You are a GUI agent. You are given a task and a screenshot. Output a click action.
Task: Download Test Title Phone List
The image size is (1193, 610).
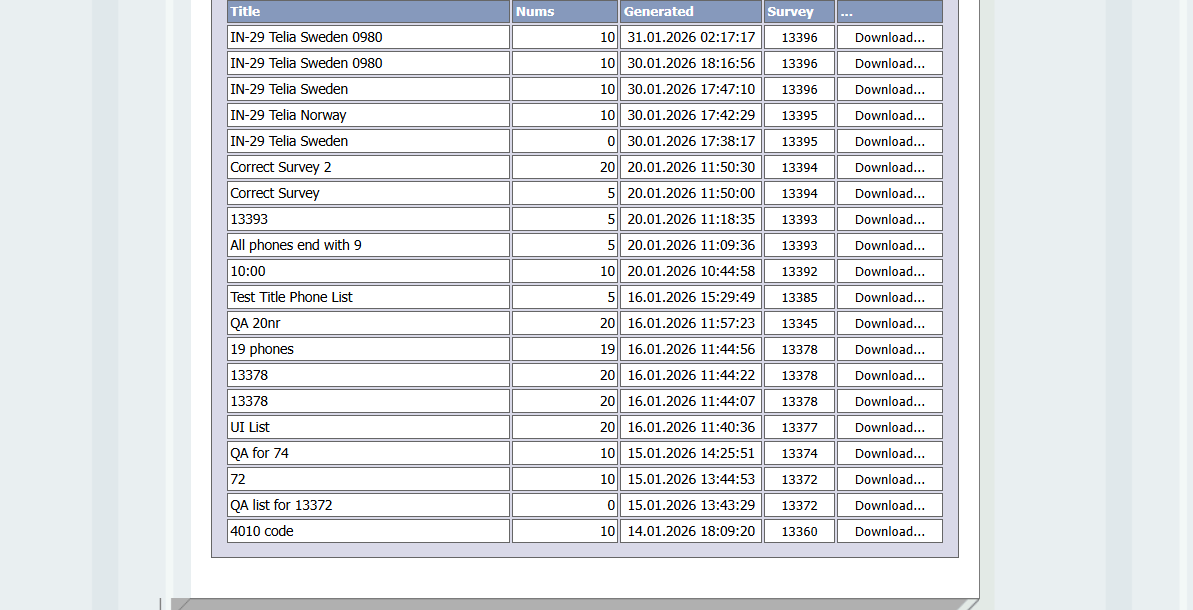point(889,297)
